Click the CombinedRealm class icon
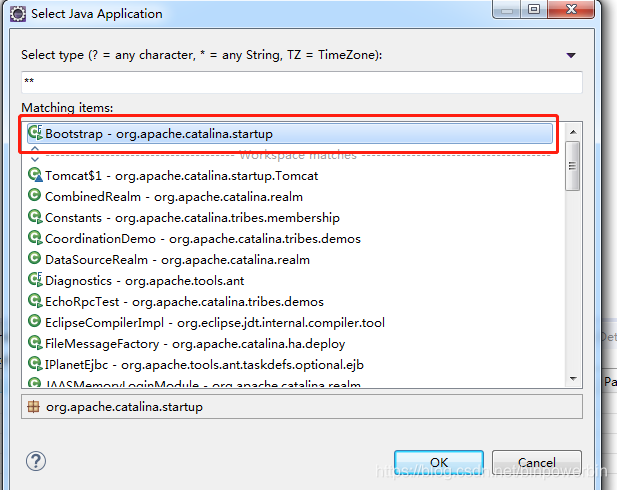 tap(35, 195)
